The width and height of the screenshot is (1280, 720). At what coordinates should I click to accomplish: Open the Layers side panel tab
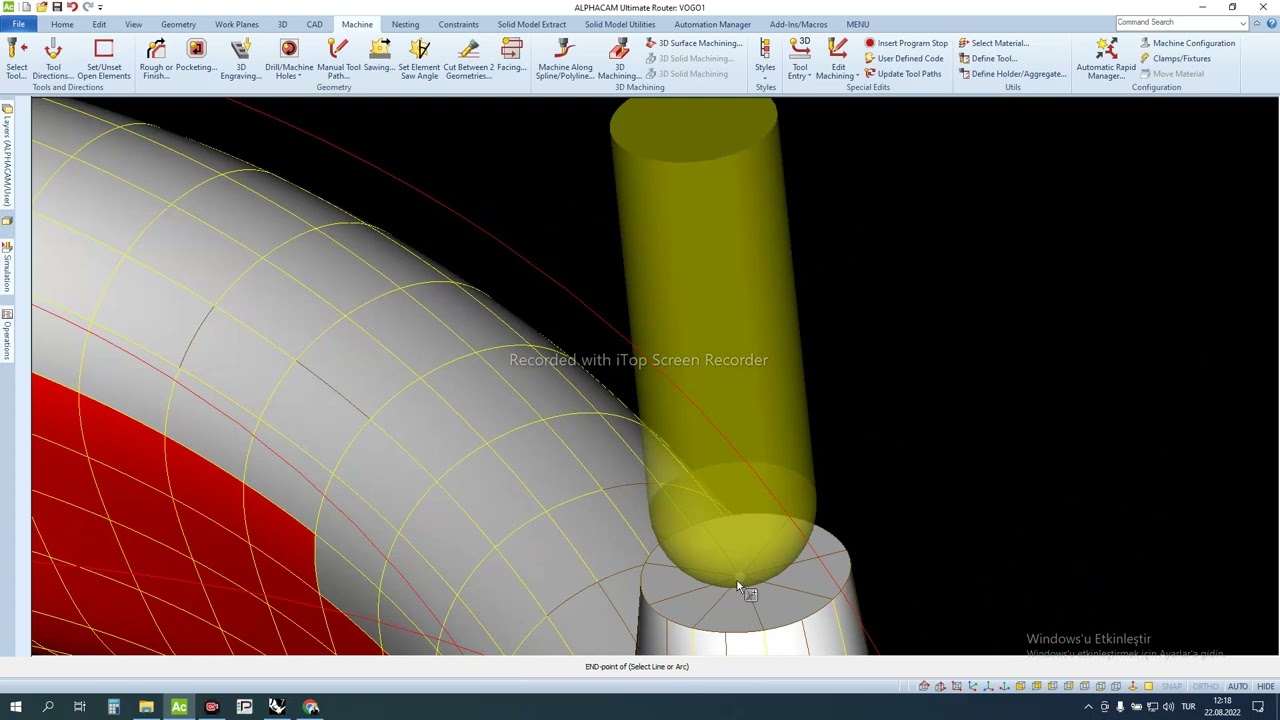[x=7, y=157]
